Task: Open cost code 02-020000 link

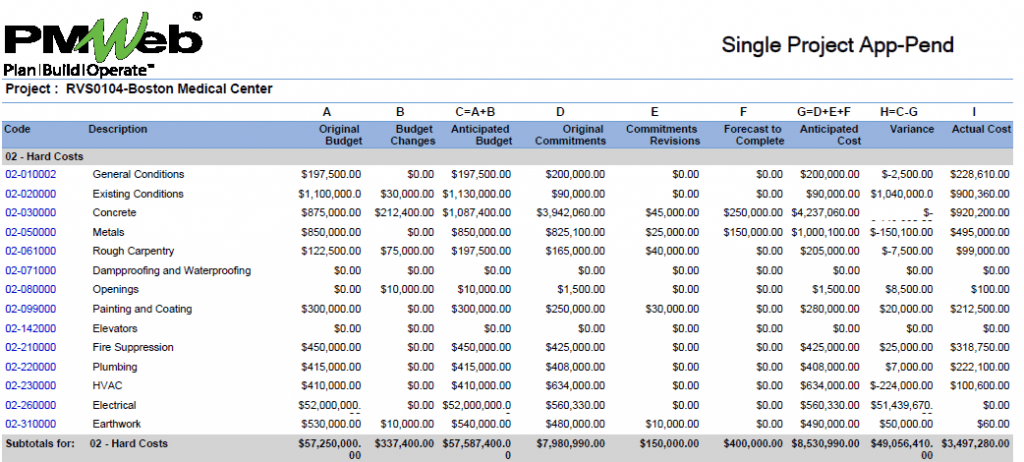Action: pyautogui.click(x=31, y=194)
